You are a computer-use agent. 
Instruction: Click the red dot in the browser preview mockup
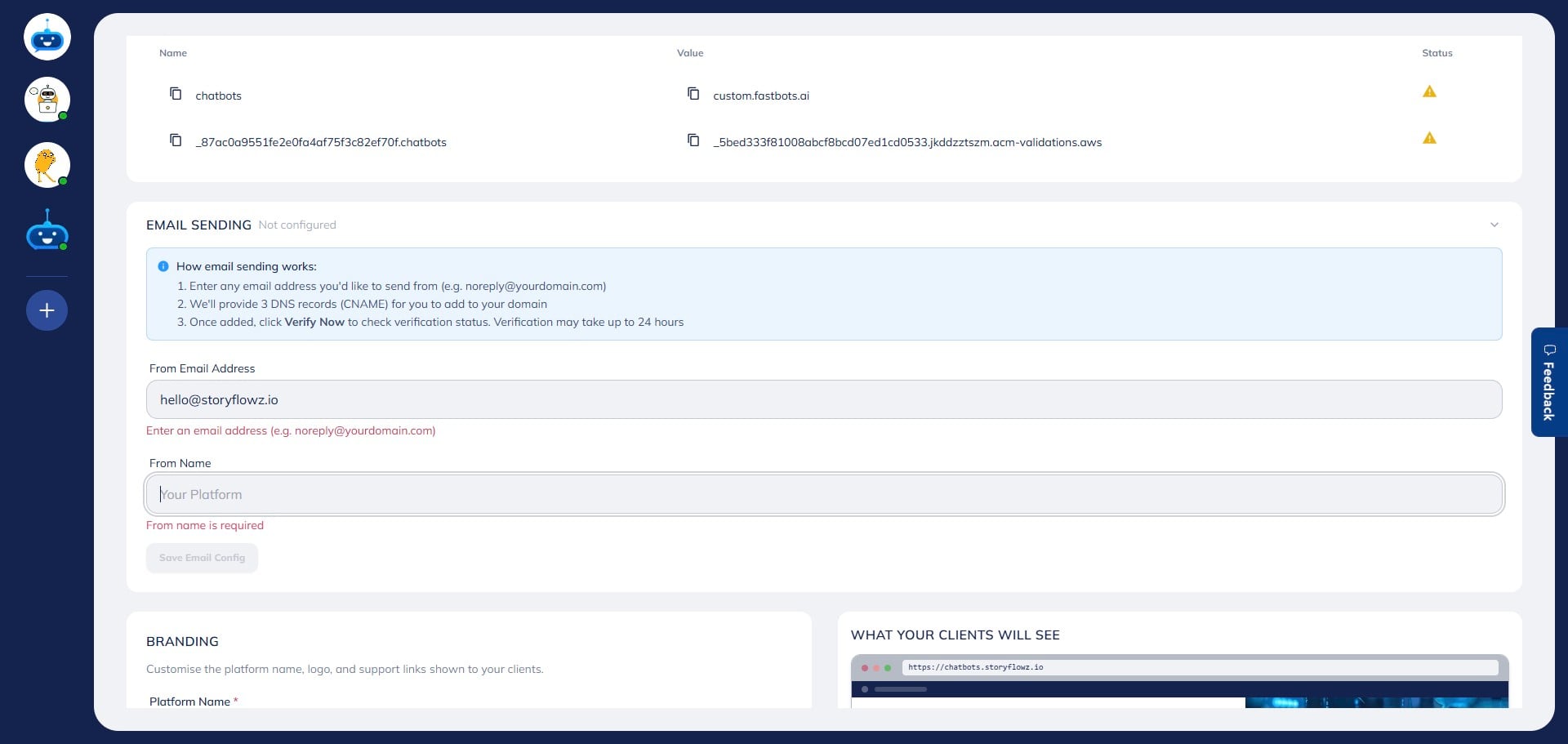click(x=865, y=667)
